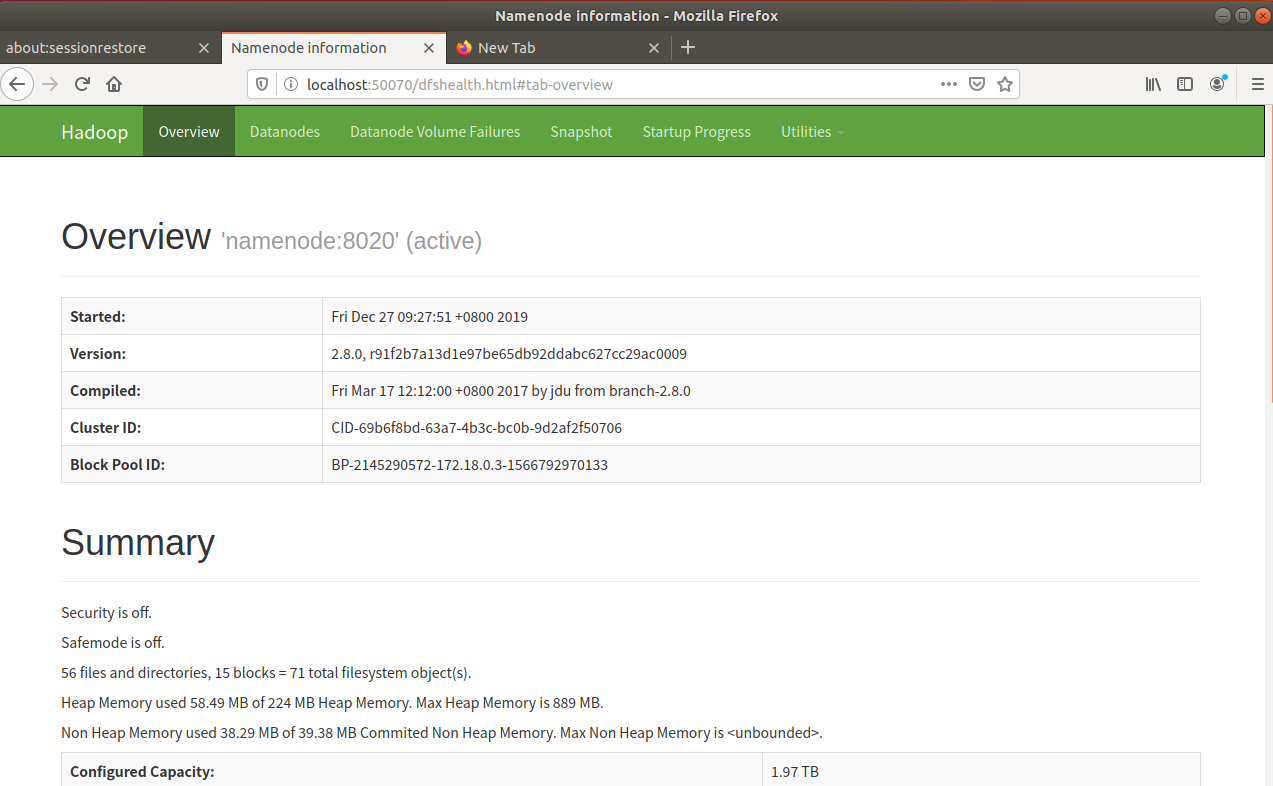Click the 'Configured Capacity:' label
Viewport: 1273px width, 786px height.
pos(142,772)
